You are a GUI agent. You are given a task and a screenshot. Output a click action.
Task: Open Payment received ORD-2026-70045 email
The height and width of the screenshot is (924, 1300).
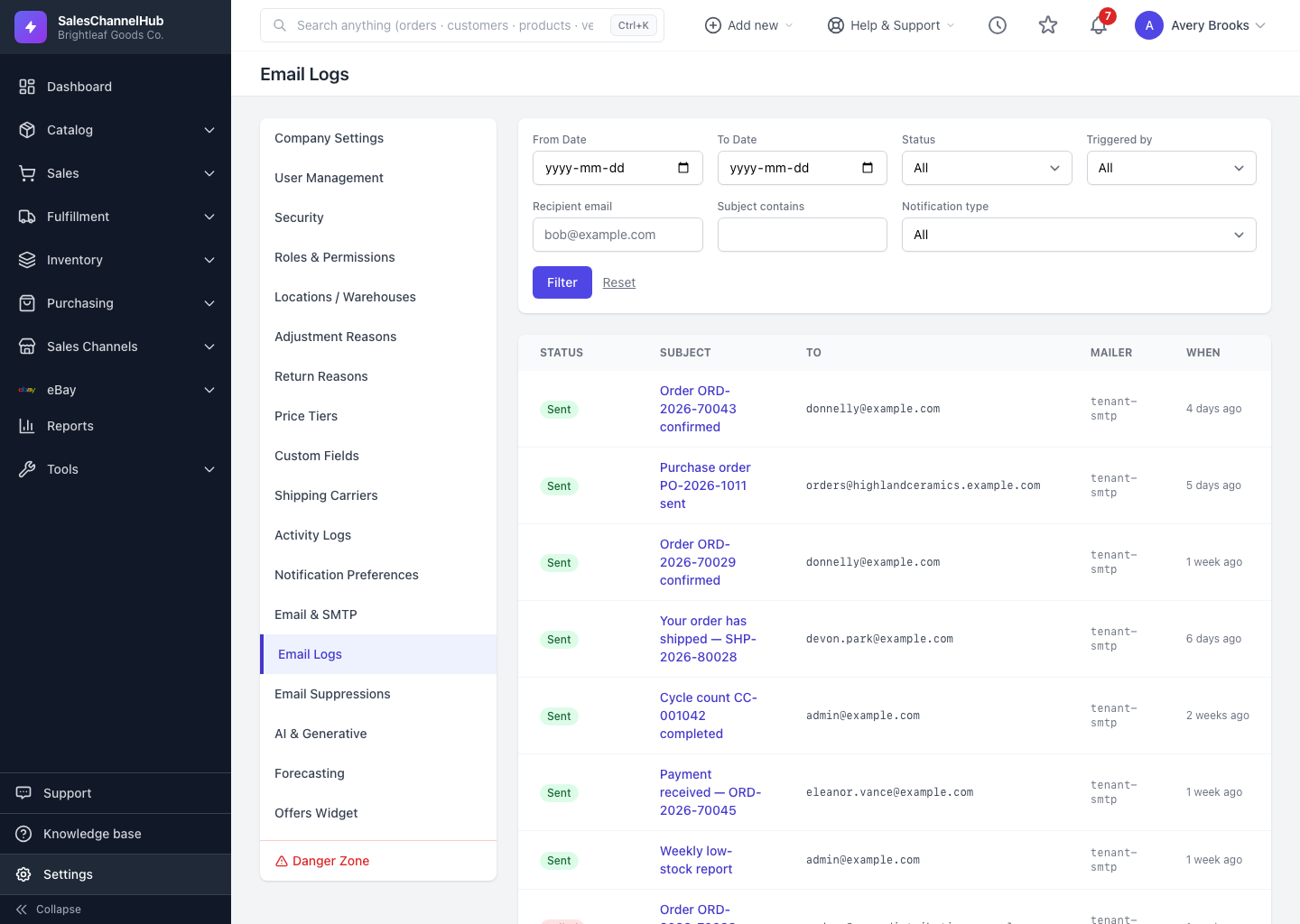(710, 792)
